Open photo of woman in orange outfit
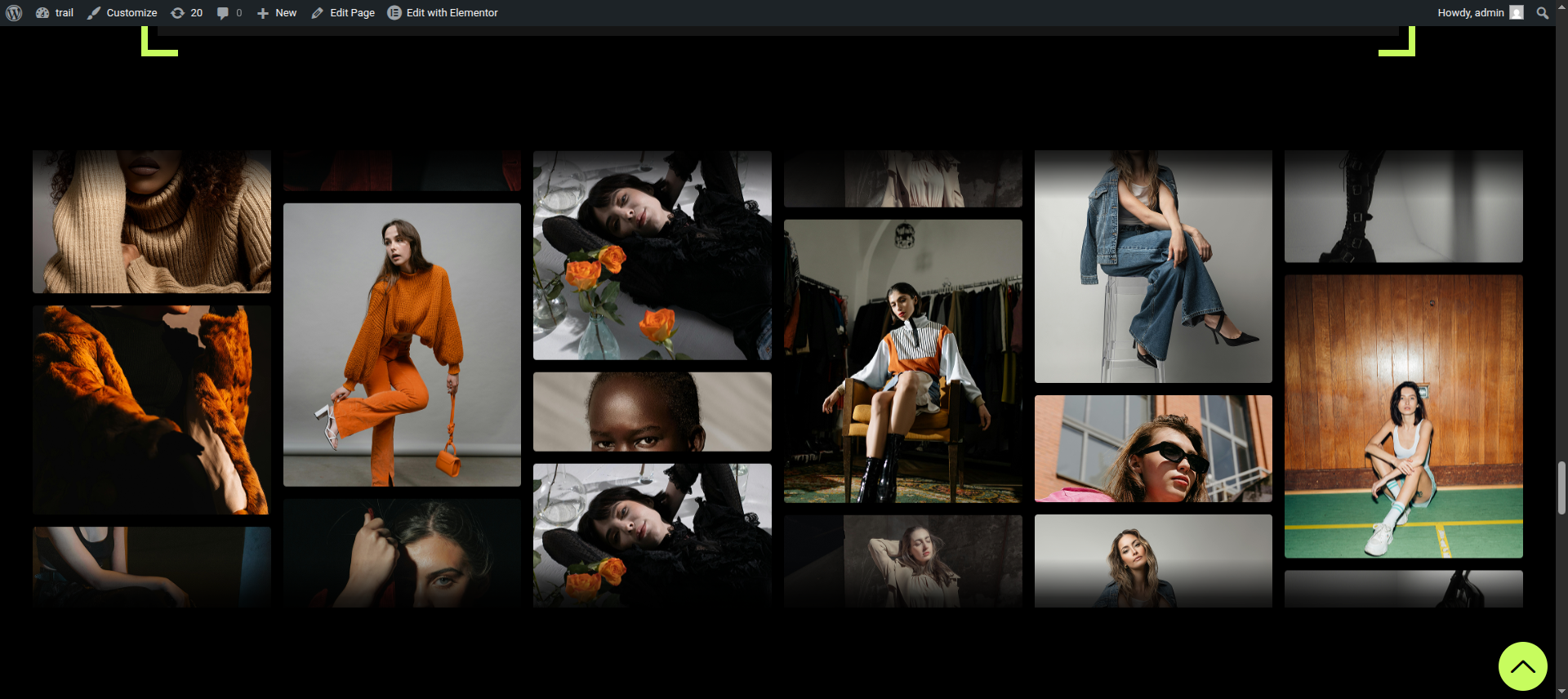The width and height of the screenshot is (1568, 699). [402, 345]
